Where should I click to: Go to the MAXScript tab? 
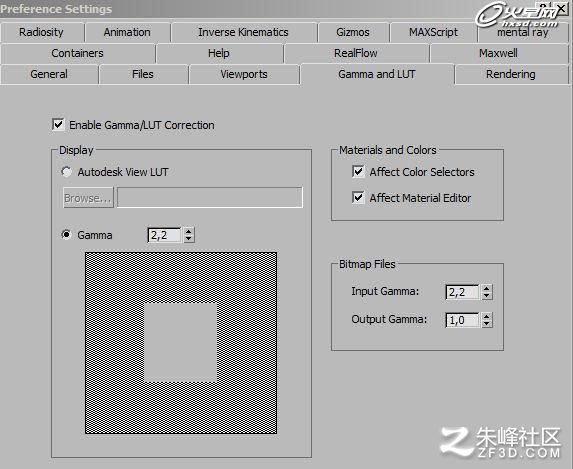[433, 32]
